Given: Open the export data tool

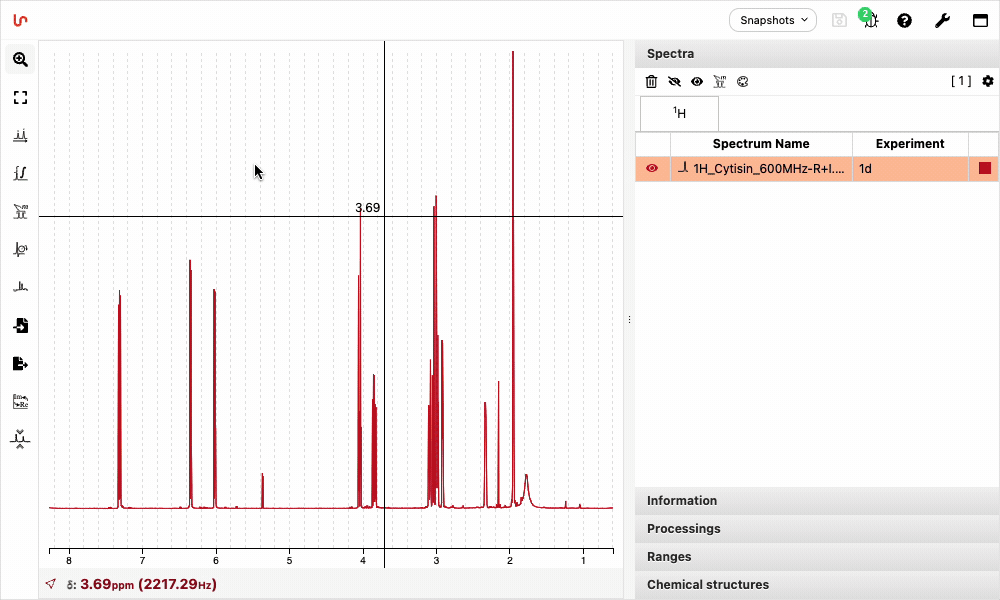Looking at the screenshot, I should tap(20, 363).
